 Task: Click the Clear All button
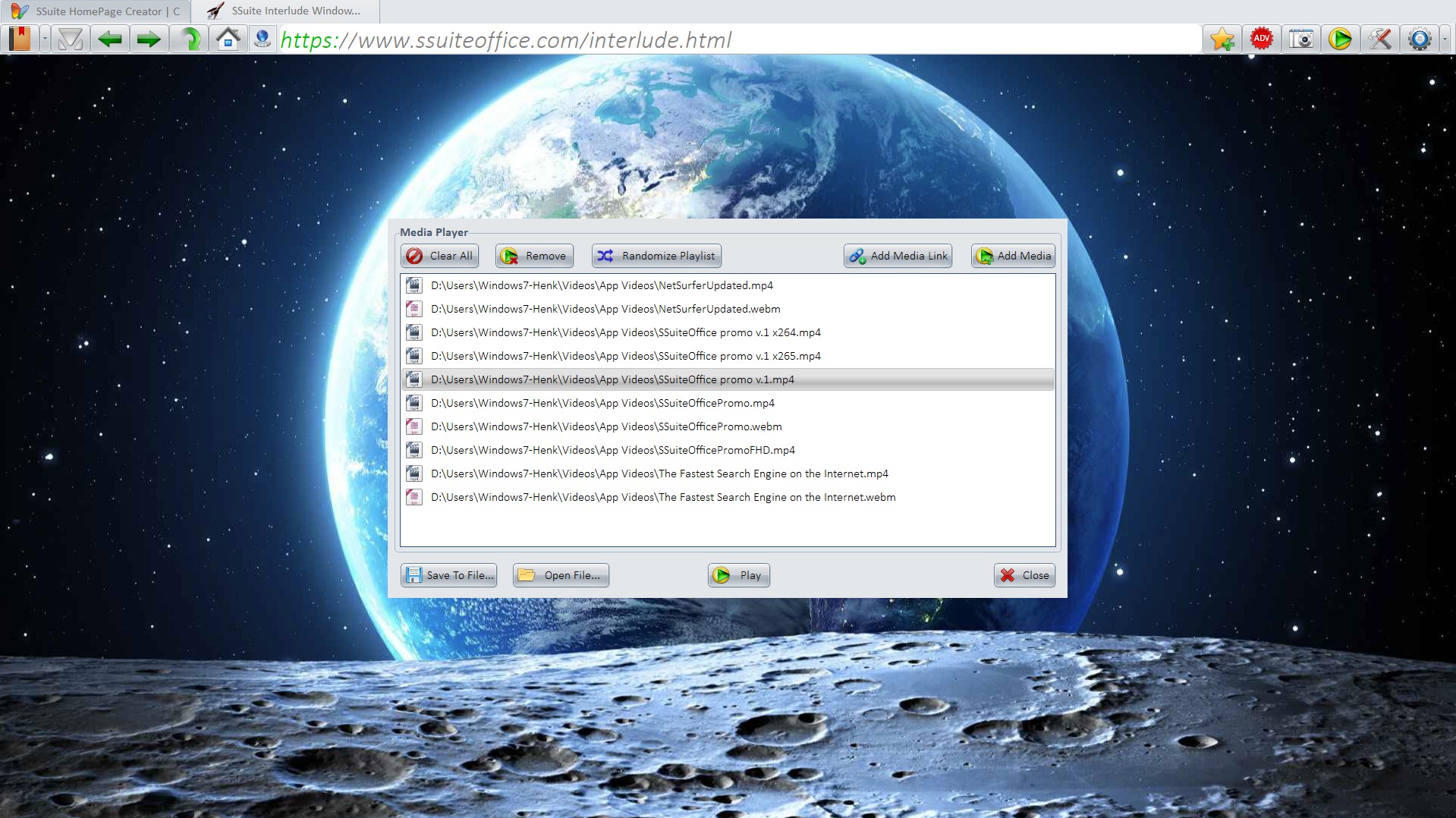(x=440, y=256)
